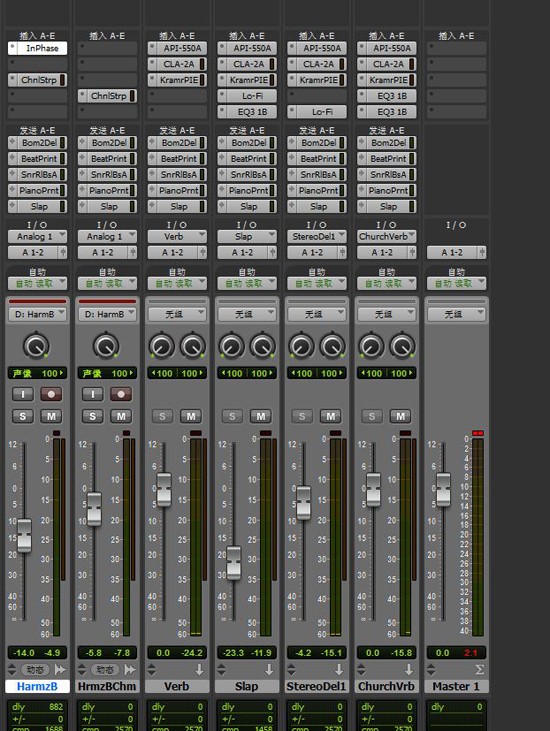The image size is (550, 731).
Task: Mute the HarmzB track
Action: (x=51, y=416)
